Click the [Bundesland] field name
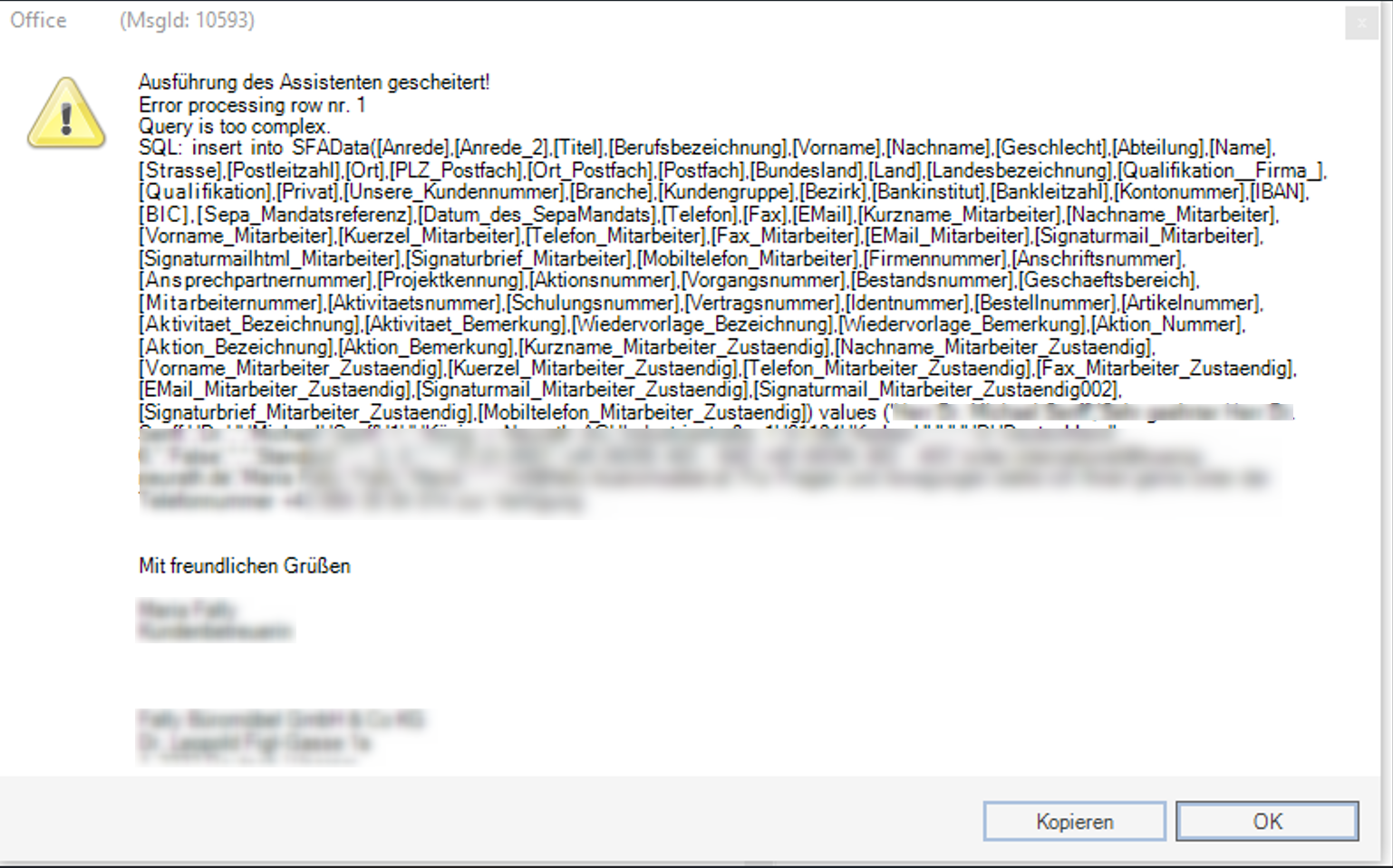Viewport: 1393px width, 868px height. [807, 170]
